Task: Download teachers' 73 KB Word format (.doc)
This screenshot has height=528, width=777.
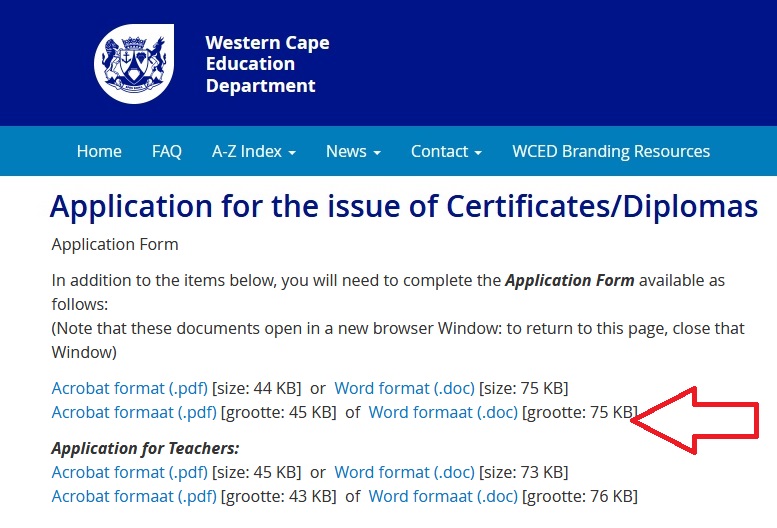Action: pyautogui.click(x=405, y=472)
